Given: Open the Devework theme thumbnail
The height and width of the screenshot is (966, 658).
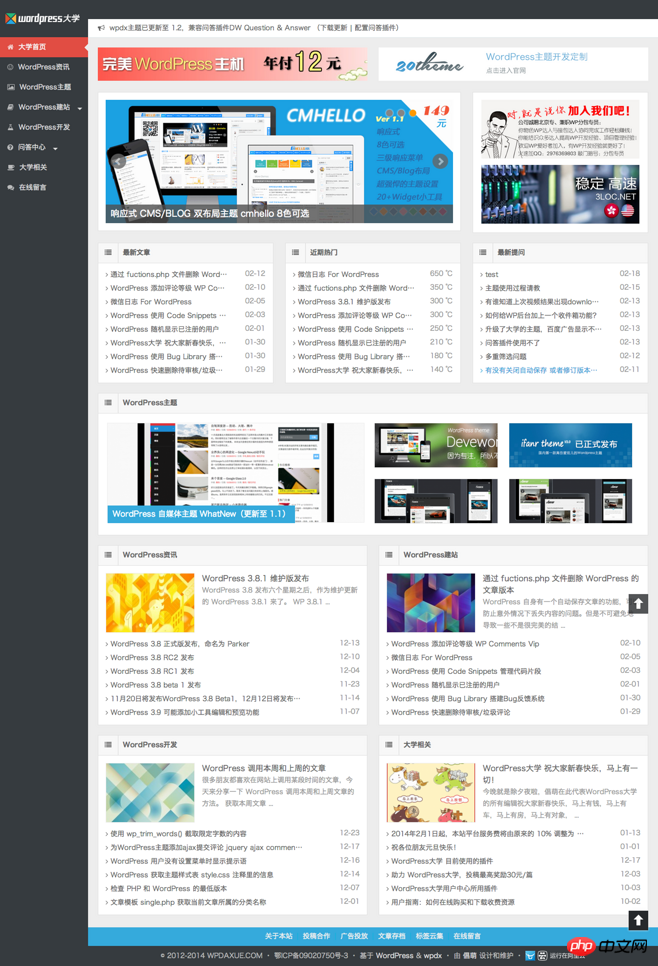Looking at the screenshot, I should click(436, 445).
